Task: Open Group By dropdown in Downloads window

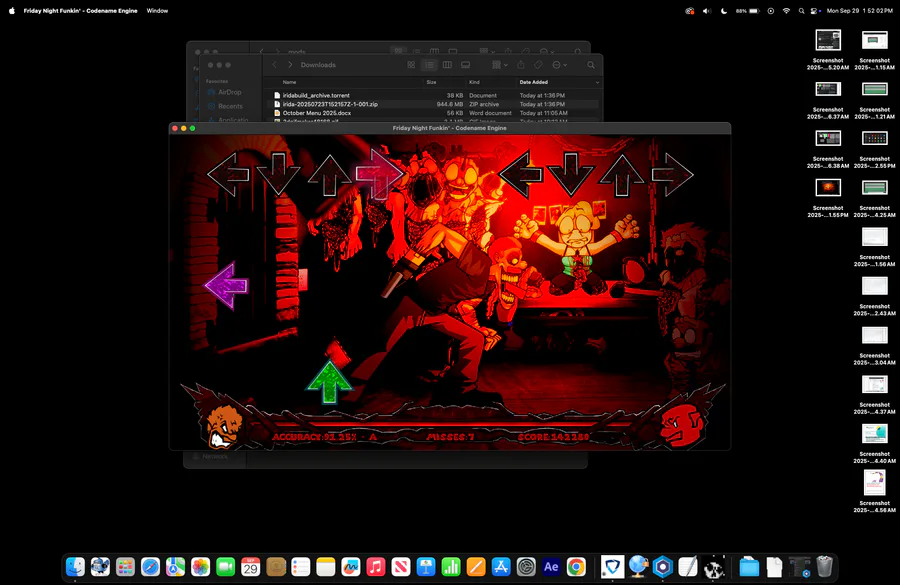Action: tap(499, 65)
